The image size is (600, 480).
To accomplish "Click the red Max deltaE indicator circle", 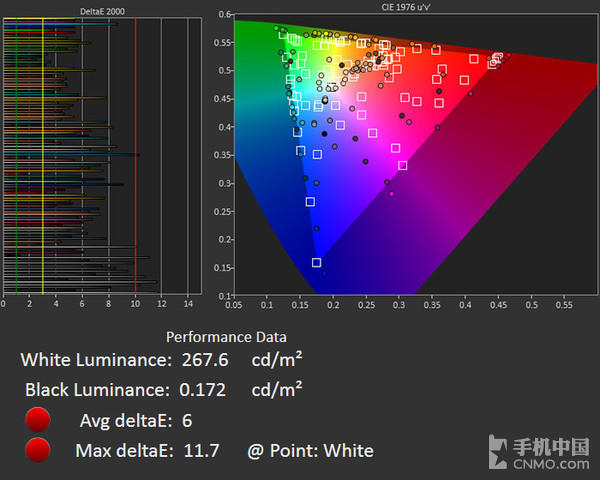I will (38, 450).
